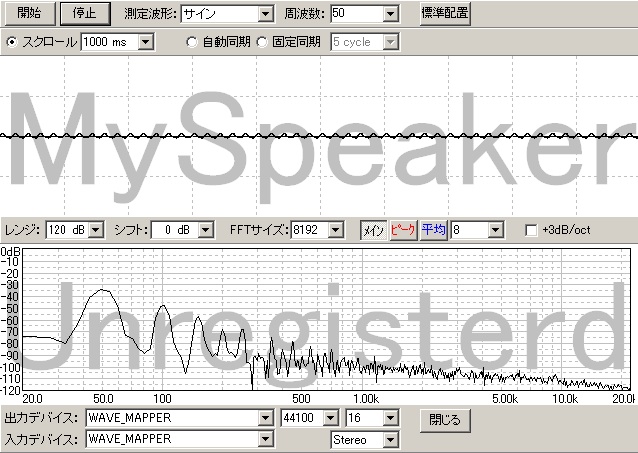Open the 周波数 frequency dropdown showing 50

point(365,14)
